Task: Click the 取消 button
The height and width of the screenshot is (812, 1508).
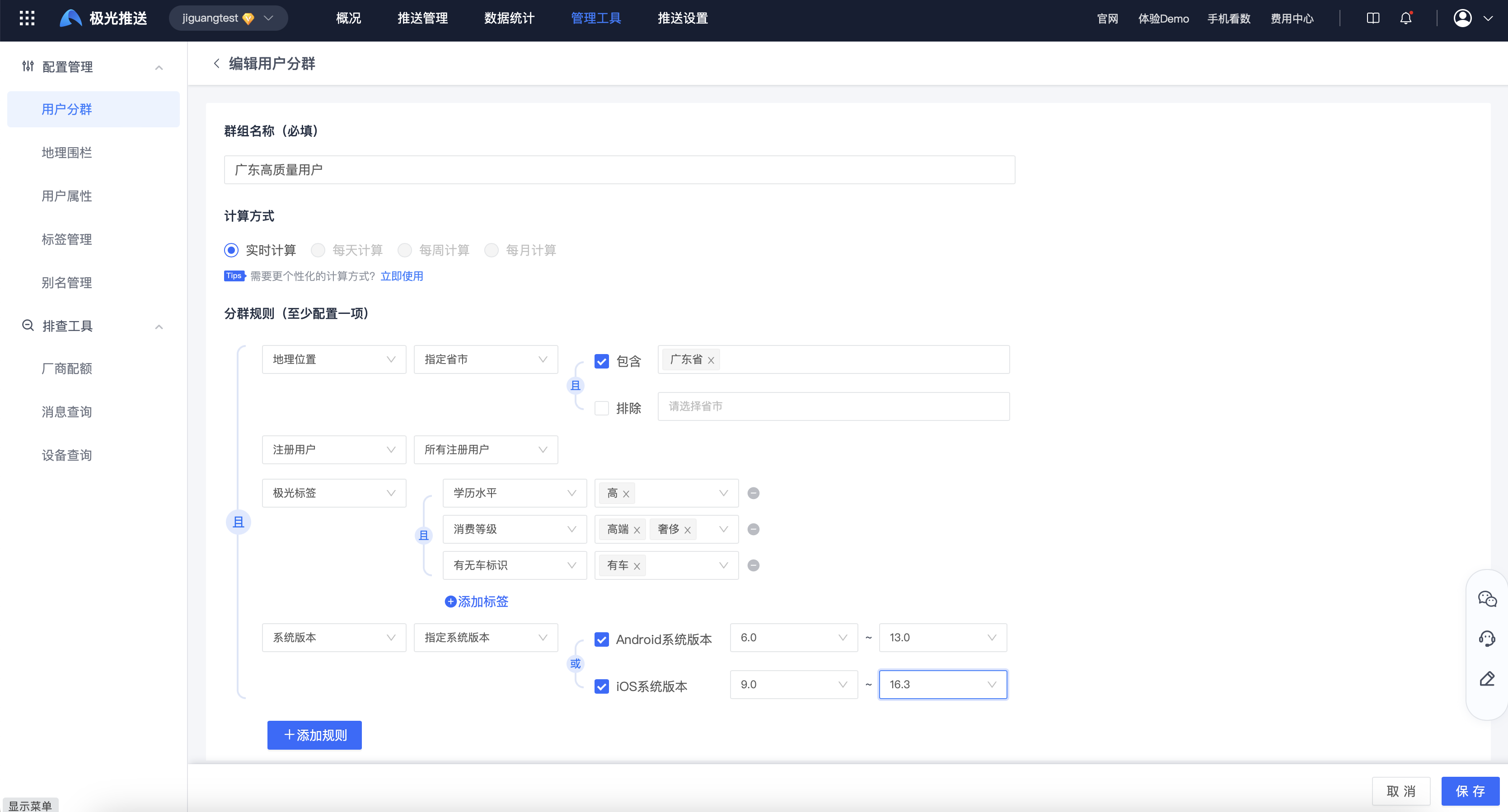Action: pyautogui.click(x=1401, y=791)
